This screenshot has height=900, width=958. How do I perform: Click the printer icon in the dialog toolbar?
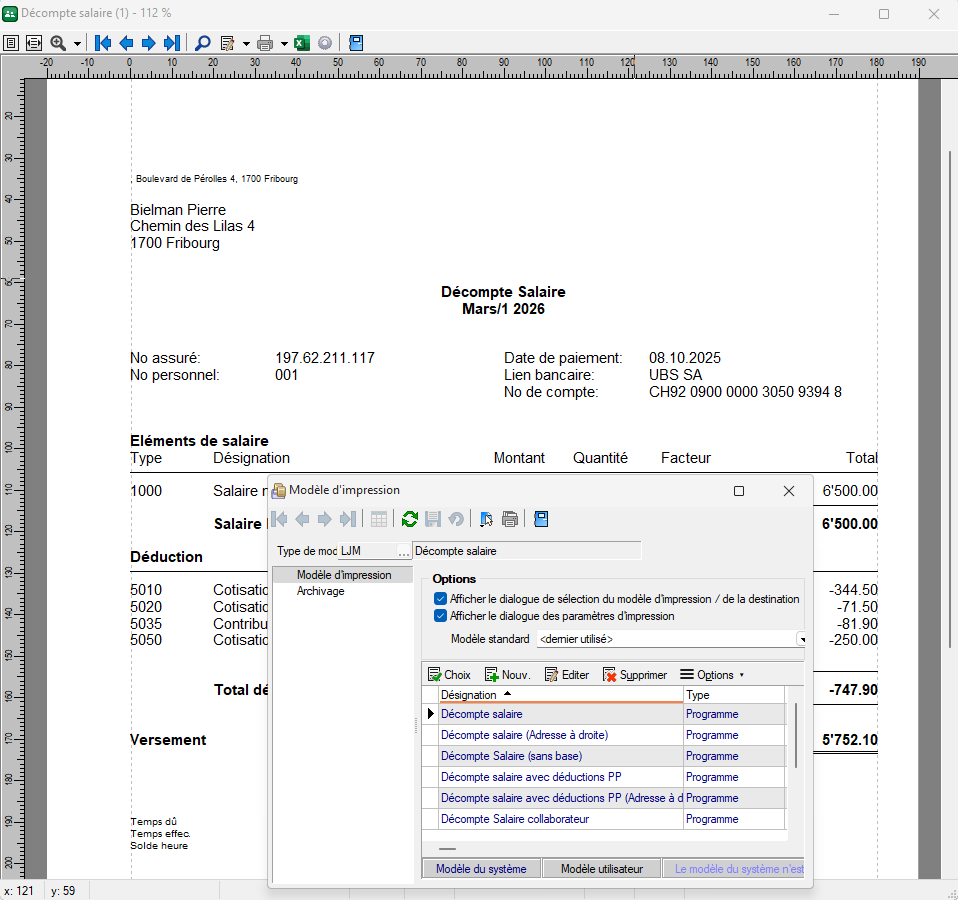tap(510, 519)
